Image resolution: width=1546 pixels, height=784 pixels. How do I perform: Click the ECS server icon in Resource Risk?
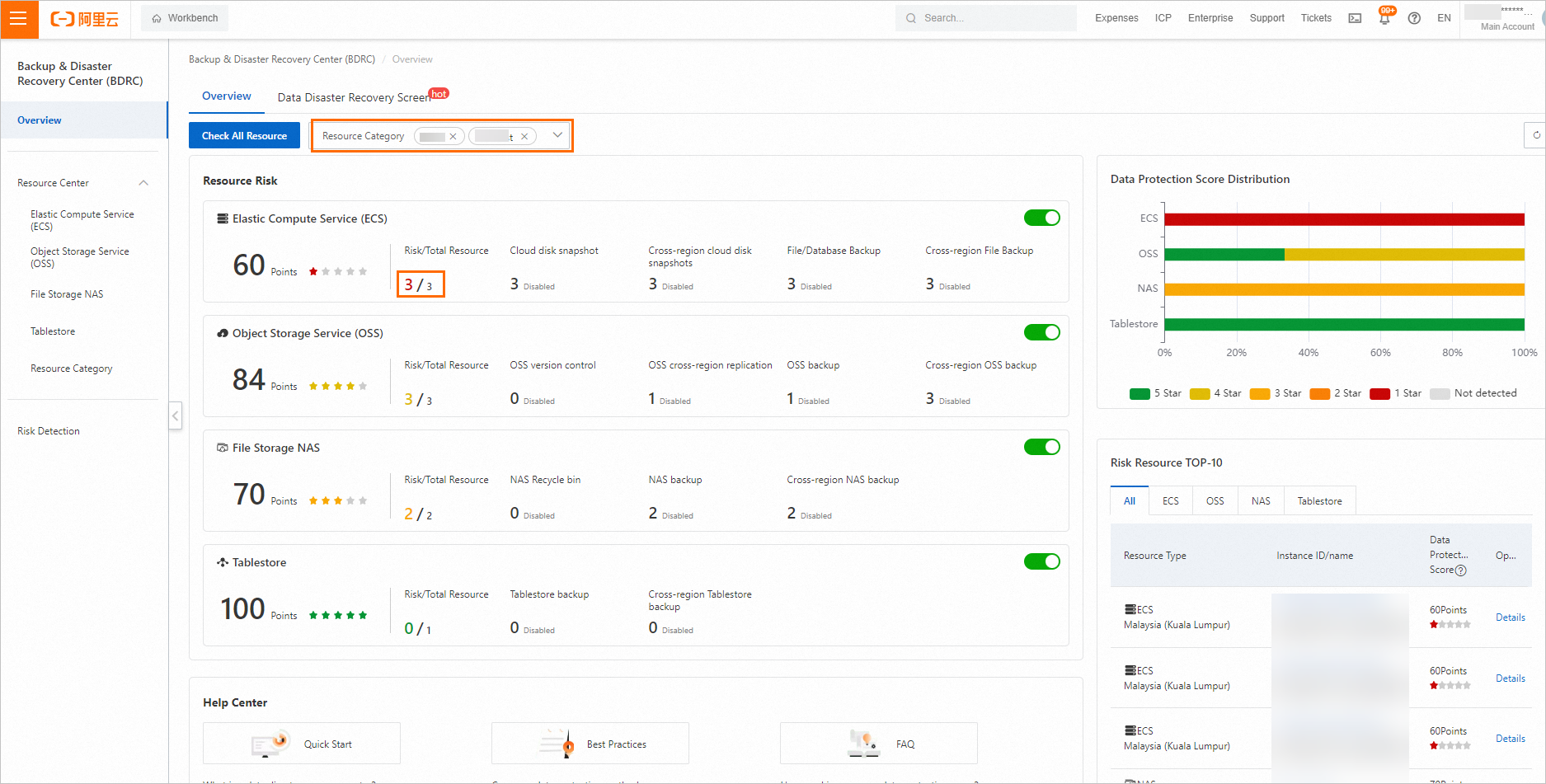tap(223, 218)
